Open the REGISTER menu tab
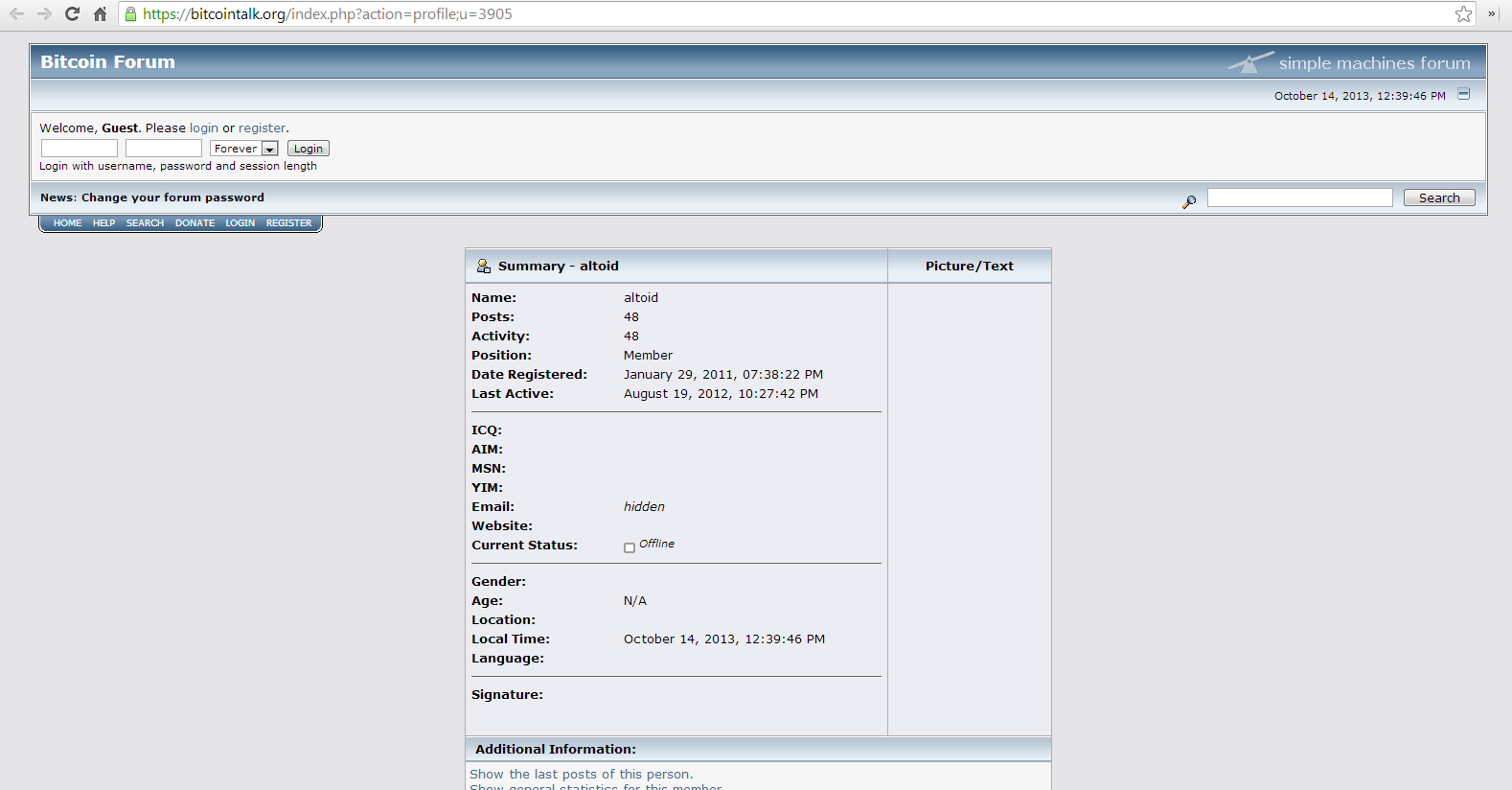The image size is (1512, 790). (x=288, y=223)
